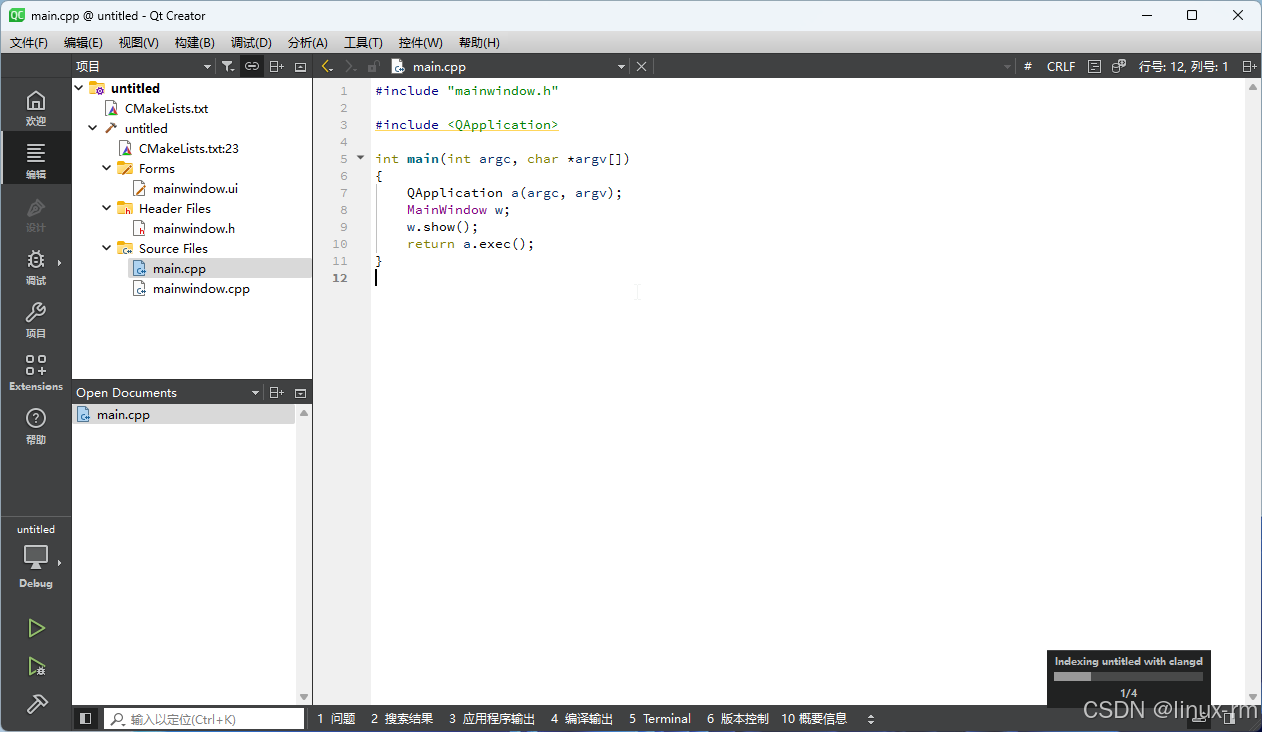The height and width of the screenshot is (732, 1262).
Task: Select main.cpp in Open Documents list
Action: point(184,414)
